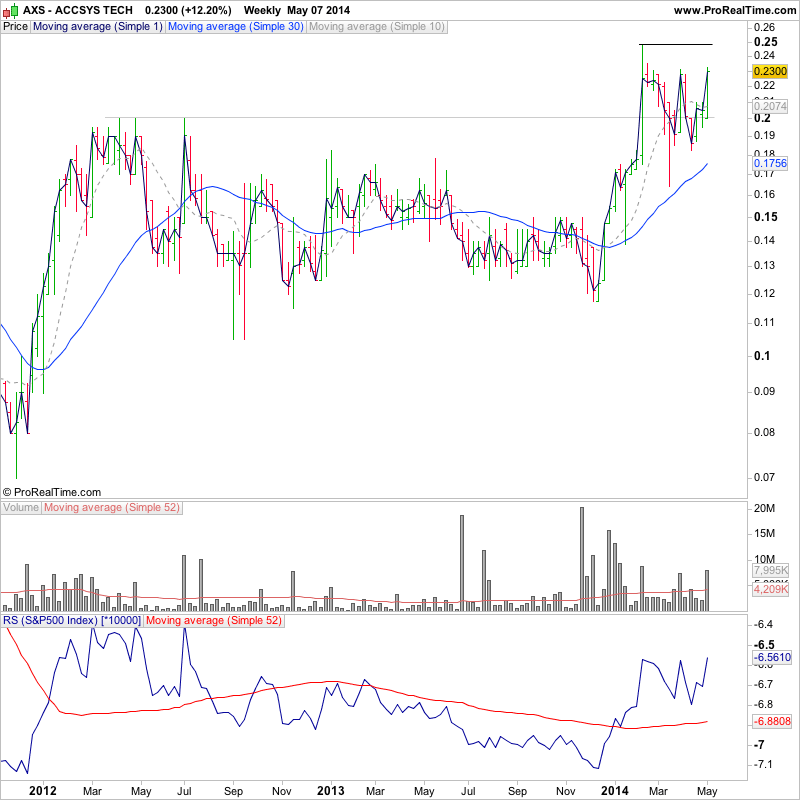Click the current price tag 0.2300

coord(770,71)
